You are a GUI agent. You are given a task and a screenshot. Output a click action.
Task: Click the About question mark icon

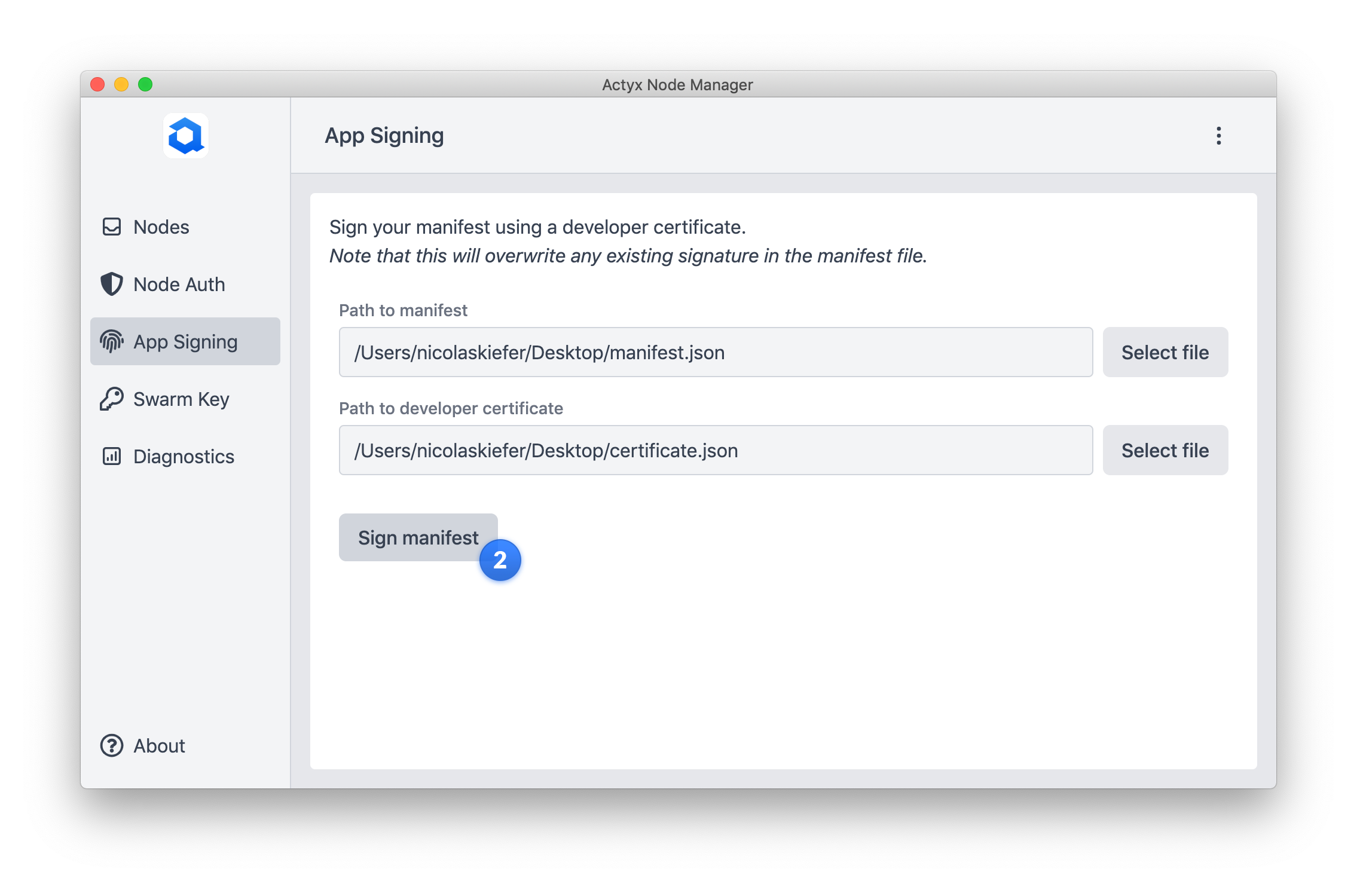click(112, 746)
